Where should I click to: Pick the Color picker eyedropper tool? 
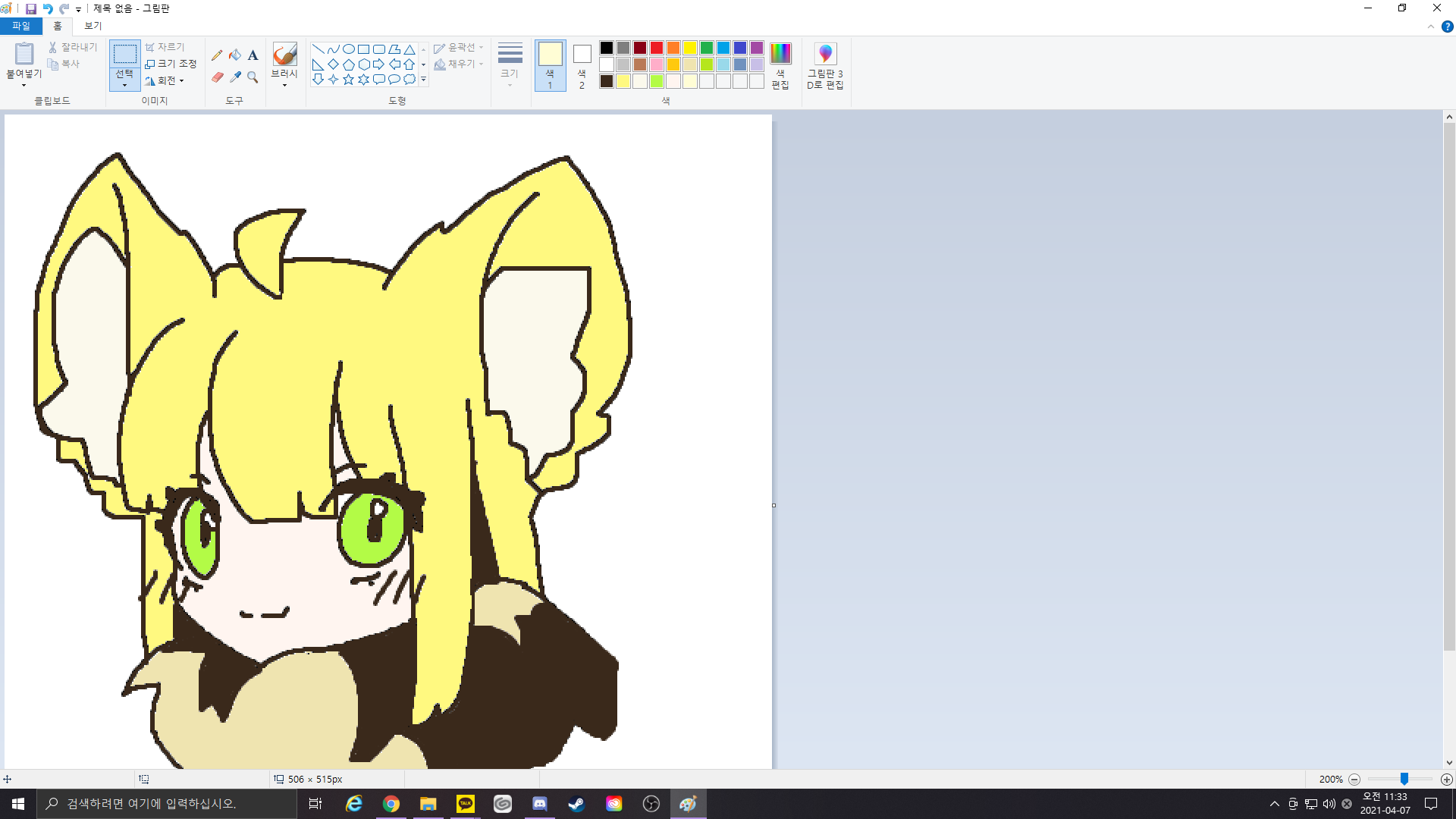(x=235, y=77)
